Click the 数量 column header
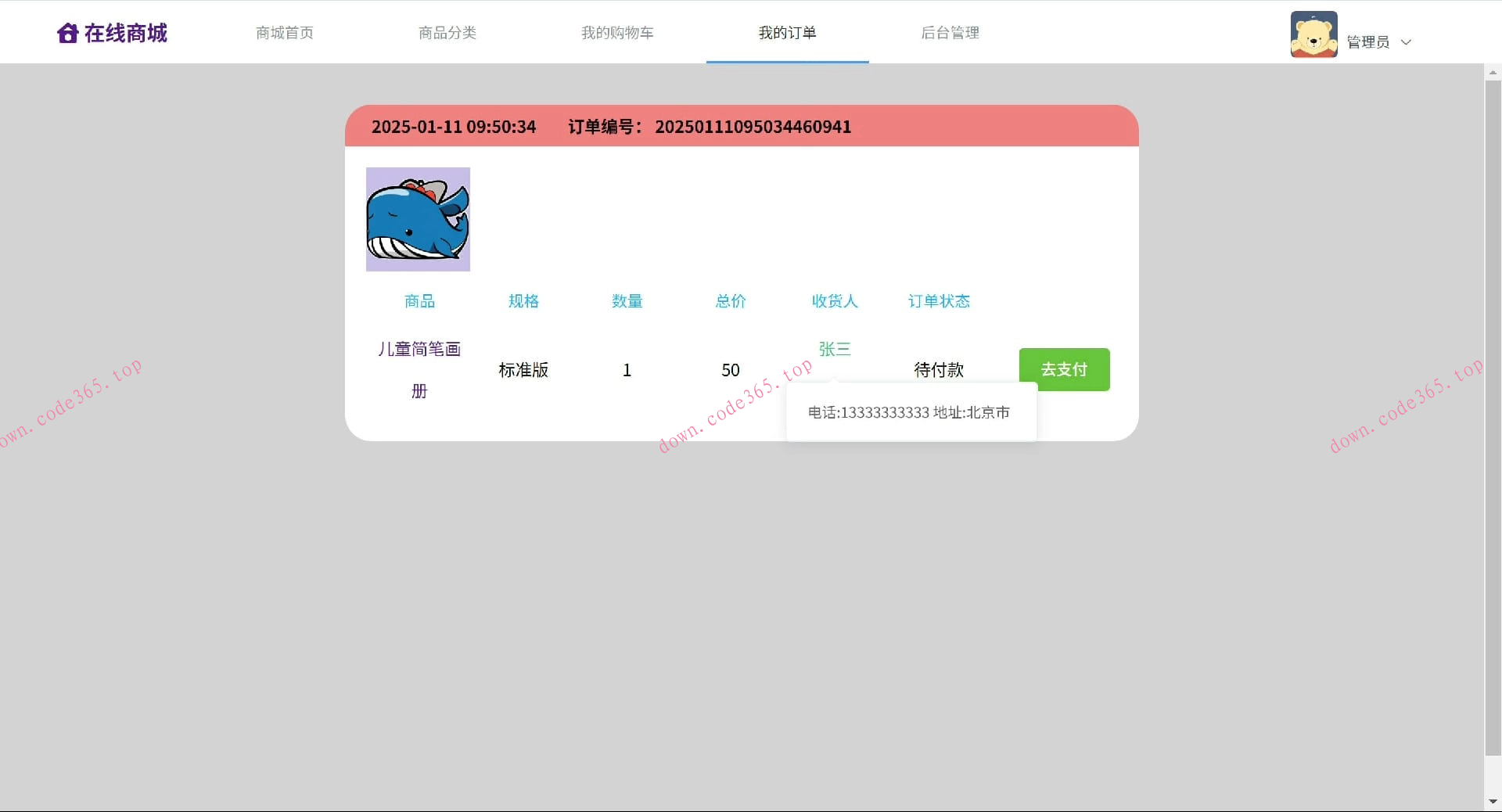This screenshot has height=812, width=1502. pyautogui.click(x=627, y=301)
